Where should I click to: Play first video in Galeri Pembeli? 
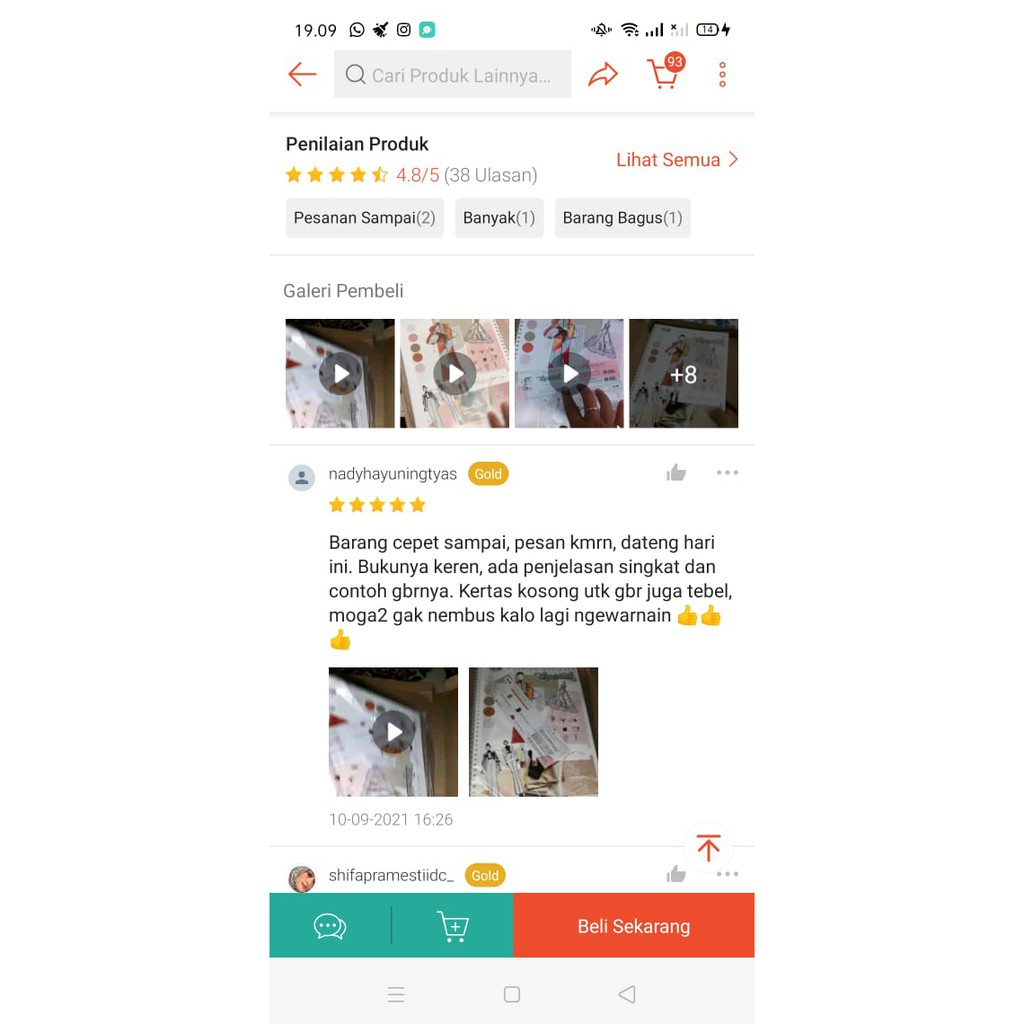pyautogui.click(x=340, y=374)
